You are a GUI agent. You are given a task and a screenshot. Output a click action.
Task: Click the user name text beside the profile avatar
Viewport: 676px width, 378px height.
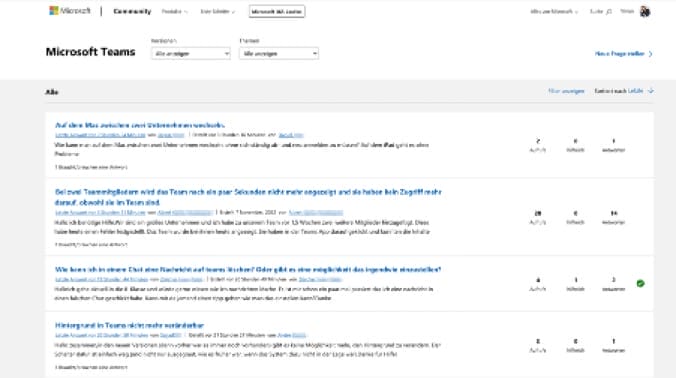click(x=627, y=11)
